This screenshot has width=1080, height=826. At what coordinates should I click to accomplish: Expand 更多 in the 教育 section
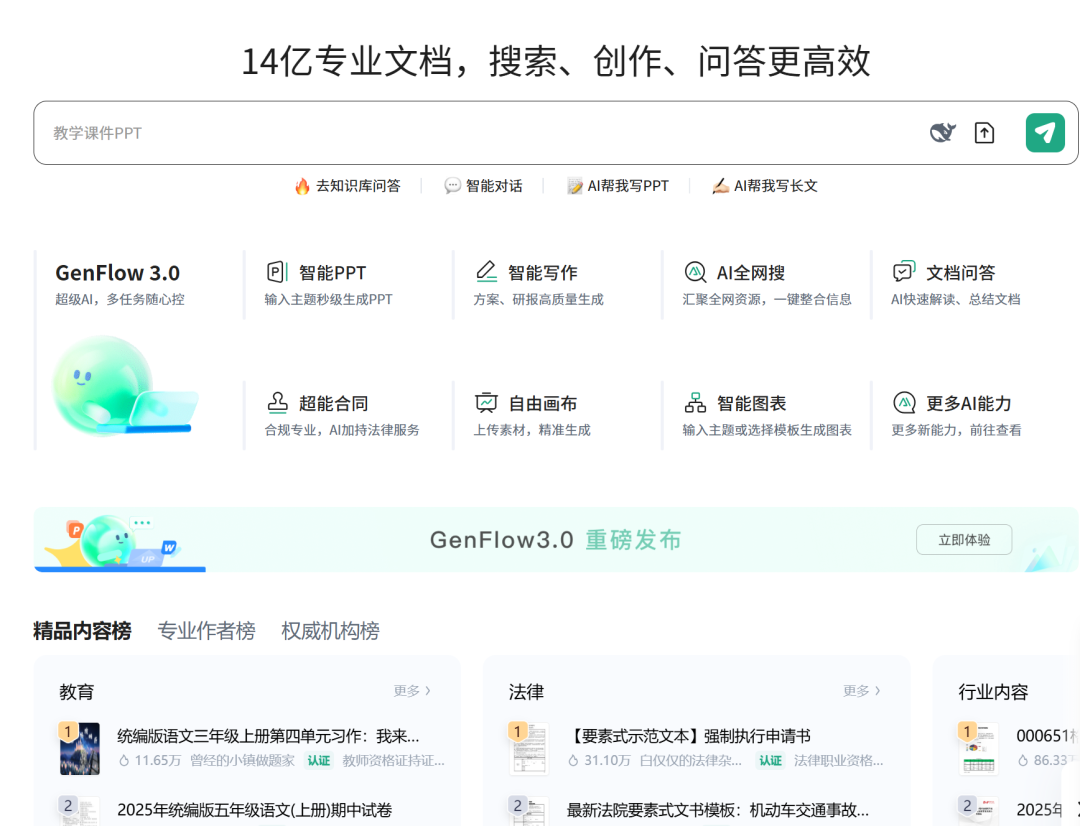tap(412, 690)
